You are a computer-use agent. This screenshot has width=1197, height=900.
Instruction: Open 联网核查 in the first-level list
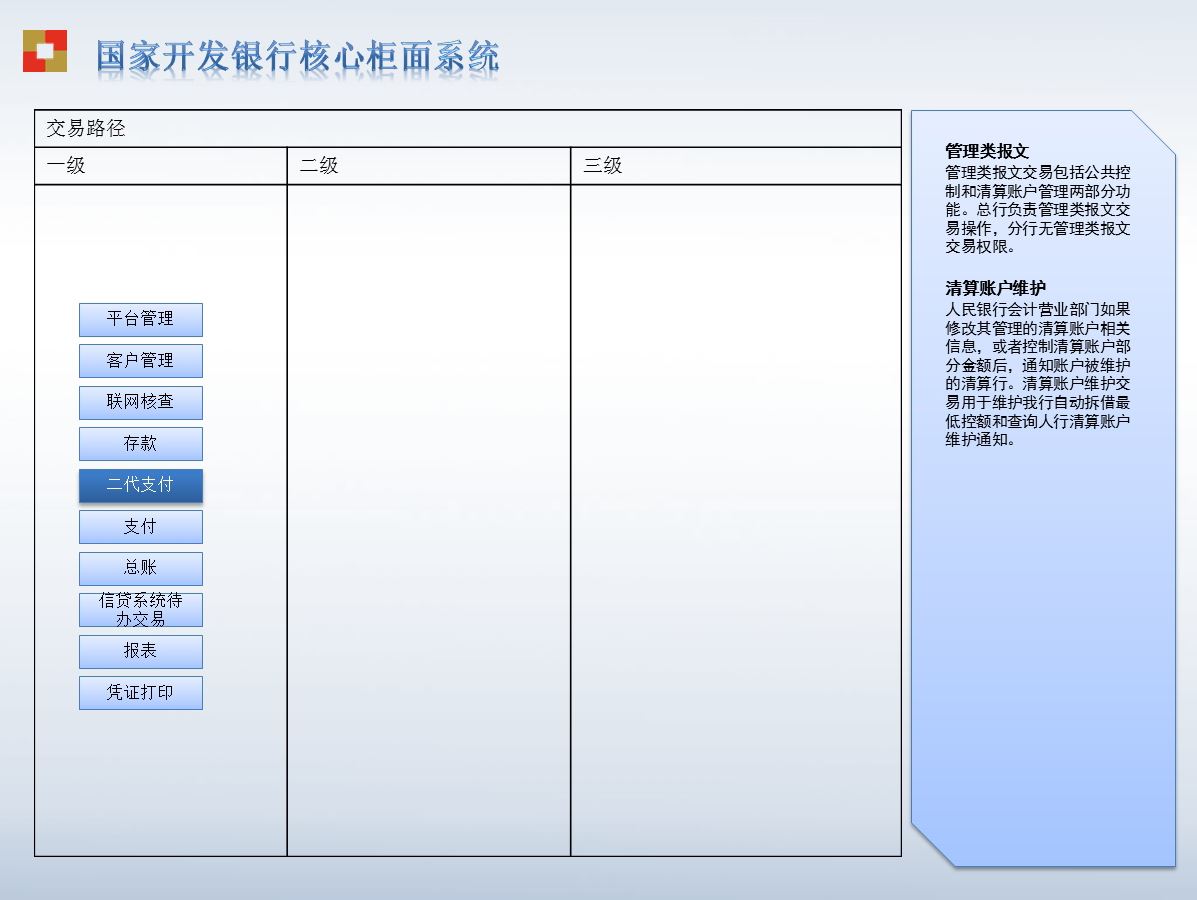tap(140, 402)
